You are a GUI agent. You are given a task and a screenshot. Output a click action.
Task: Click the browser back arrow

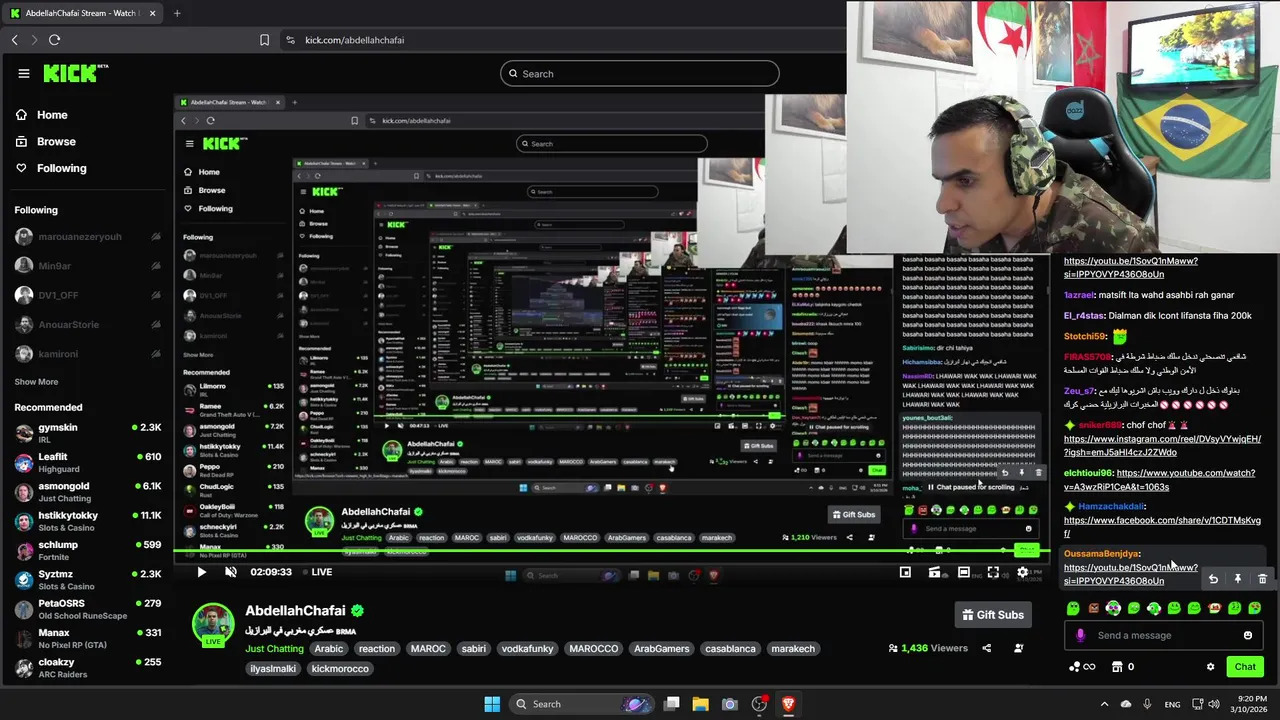tap(14, 40)
